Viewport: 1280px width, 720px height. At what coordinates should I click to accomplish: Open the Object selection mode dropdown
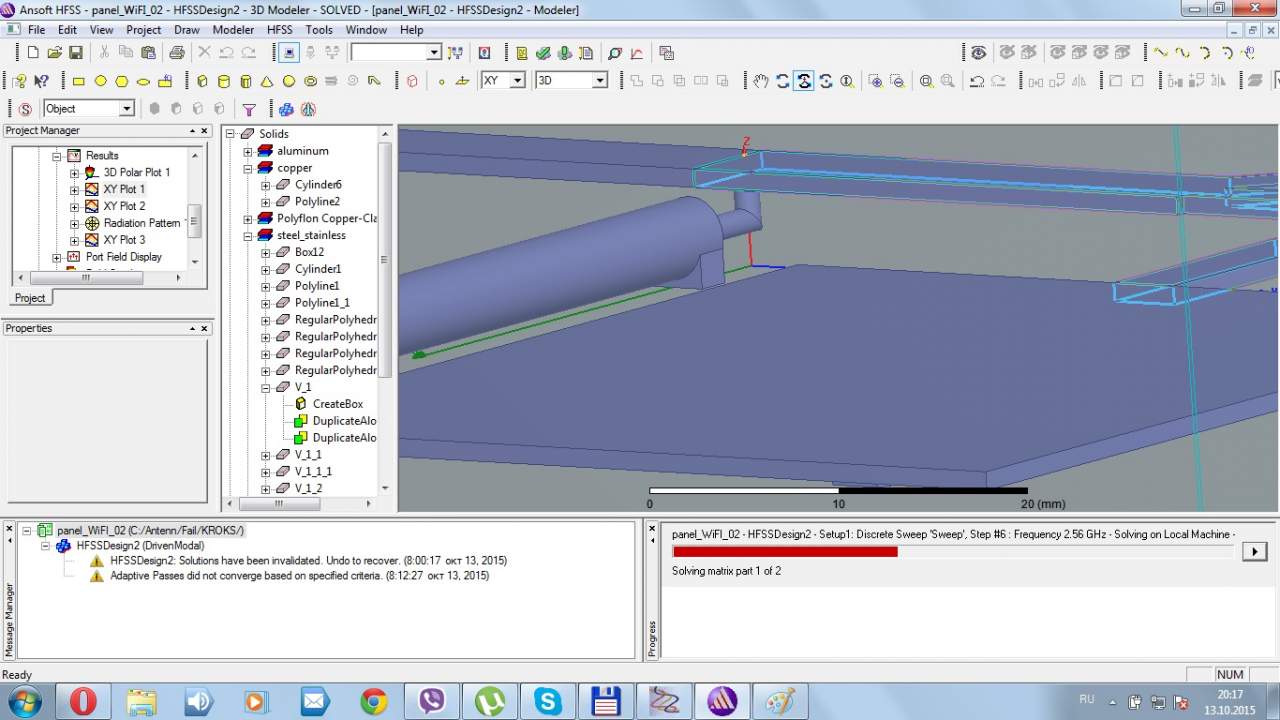126,109
